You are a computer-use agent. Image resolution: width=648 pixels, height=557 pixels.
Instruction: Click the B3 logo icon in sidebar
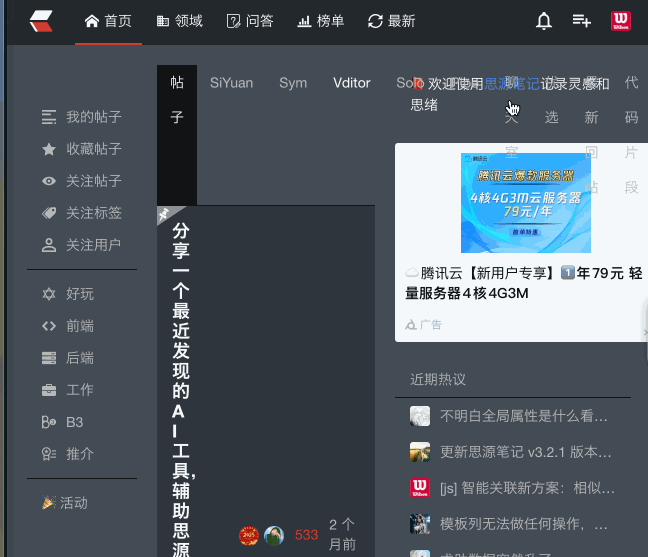click(49, 422)
